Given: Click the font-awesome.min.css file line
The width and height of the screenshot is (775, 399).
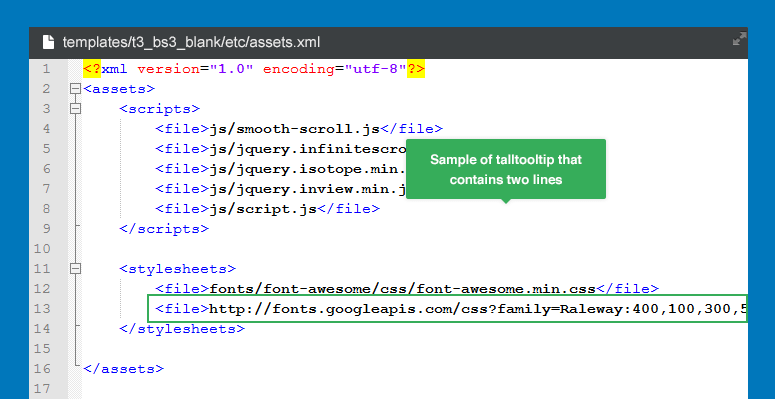Looking at the screenshot, I should (407, 289).
